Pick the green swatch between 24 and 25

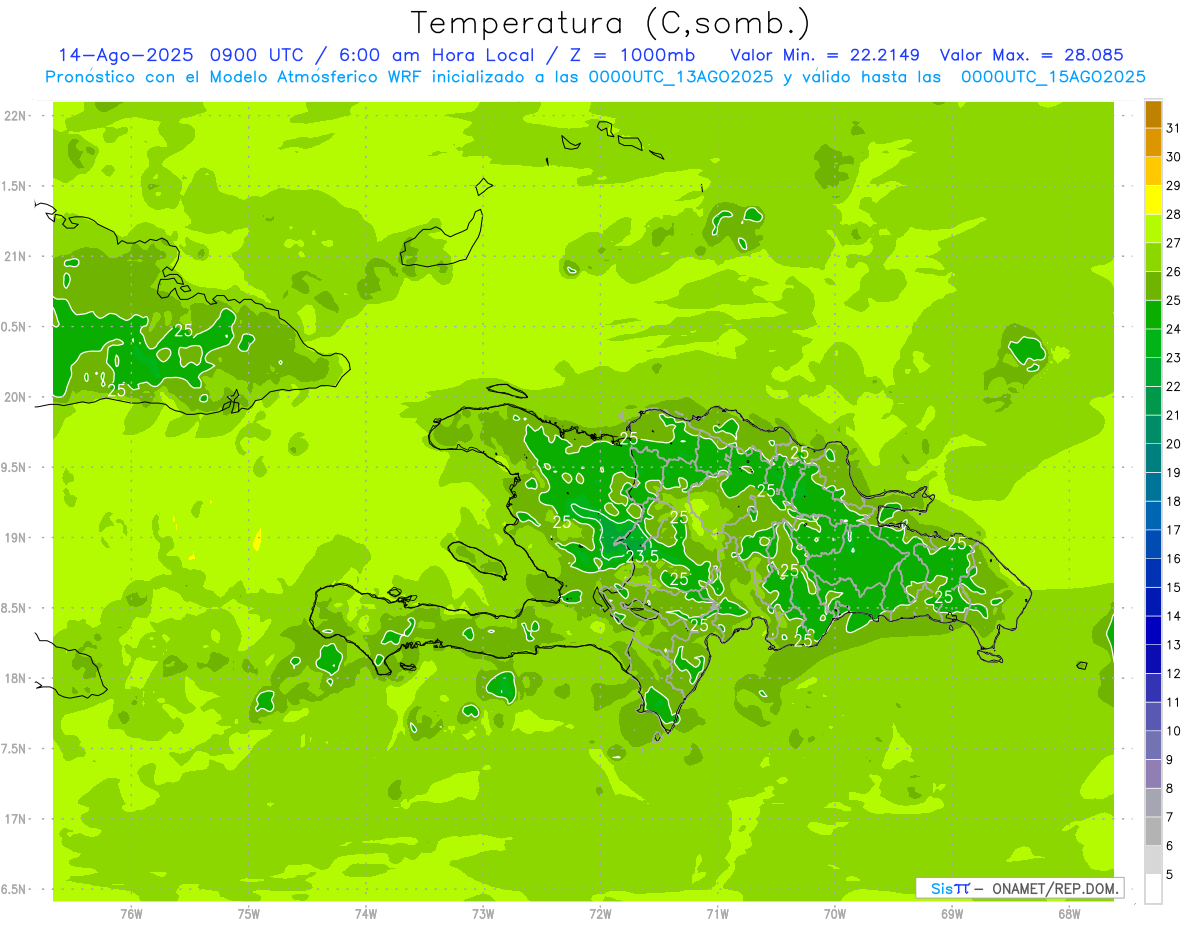point(1153,315)
